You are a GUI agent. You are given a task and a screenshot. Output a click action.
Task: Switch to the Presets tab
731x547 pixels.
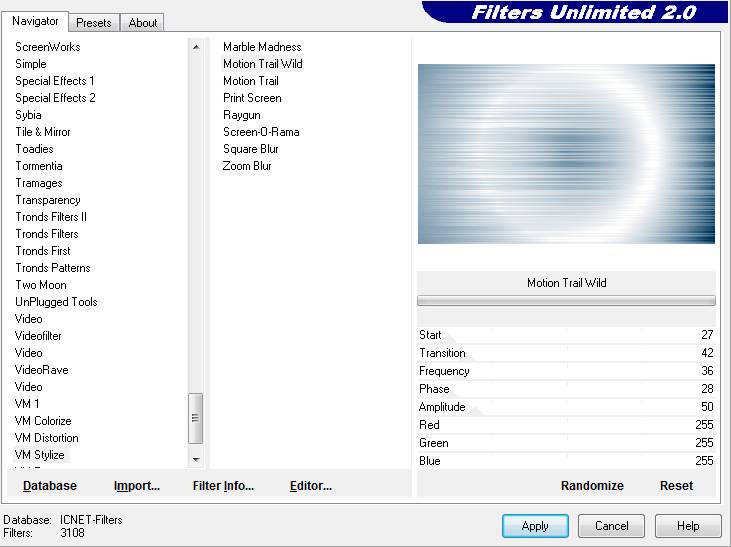pos(94,22)
